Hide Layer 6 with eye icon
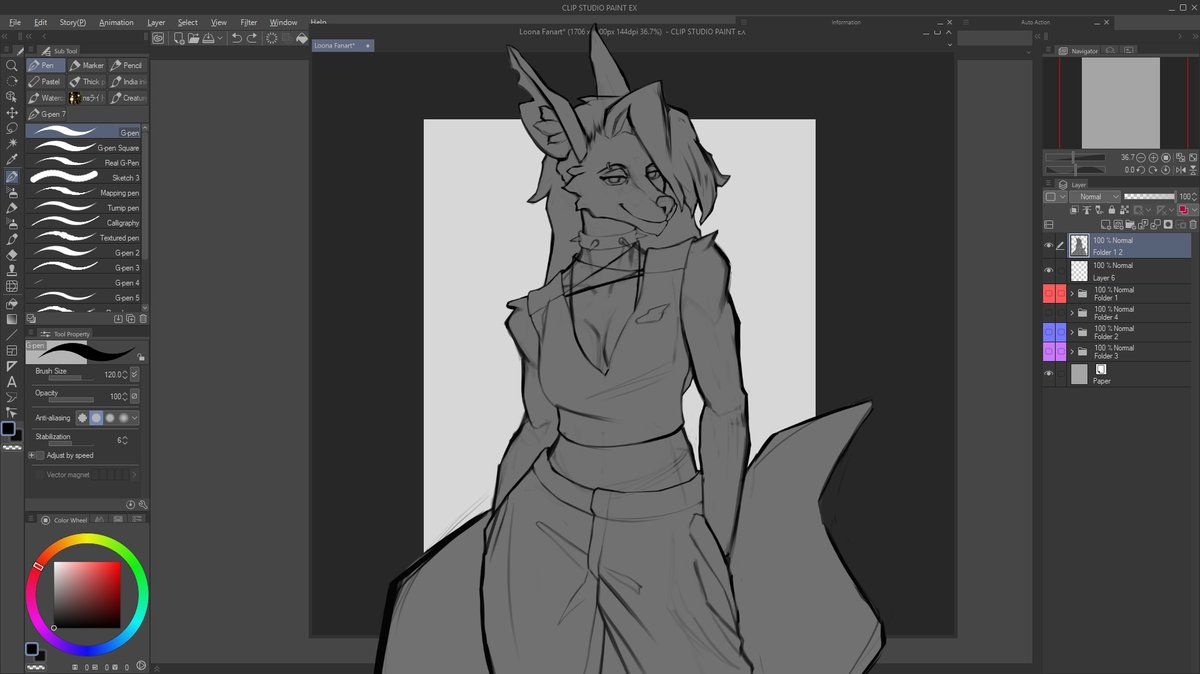This screenshot has height=674, width=1200. pos(1049,270)
